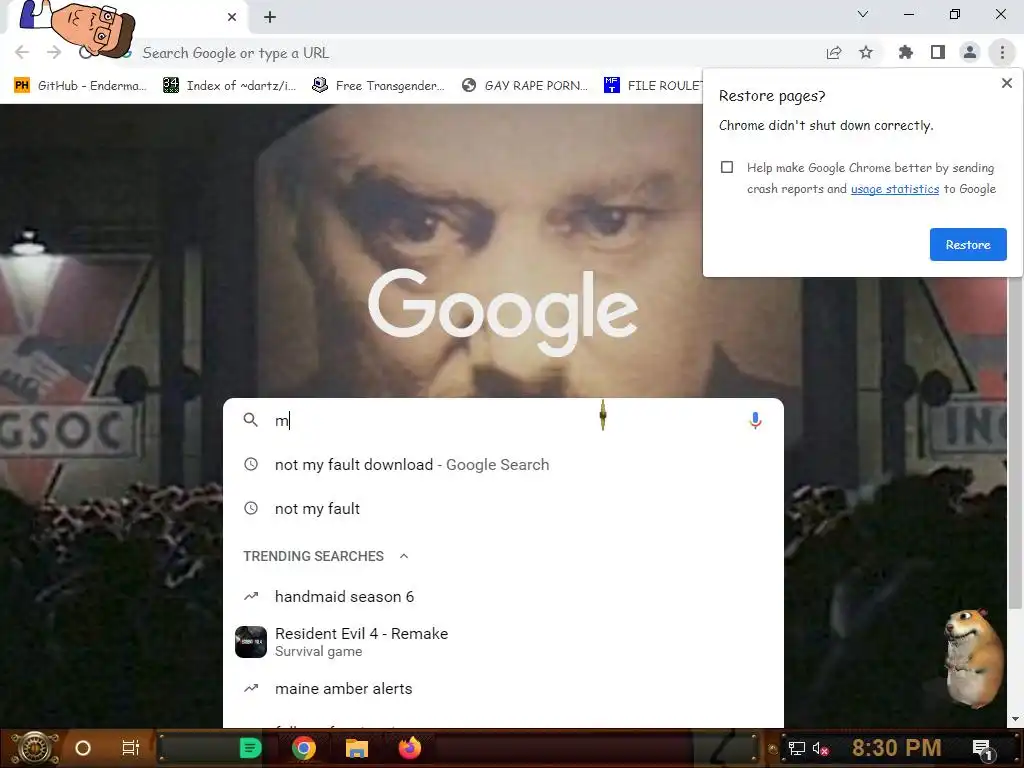This screenshot has width=1024, height=768.
Task: Open the FILE ROULET bookmark
Action: click(653, 86)
